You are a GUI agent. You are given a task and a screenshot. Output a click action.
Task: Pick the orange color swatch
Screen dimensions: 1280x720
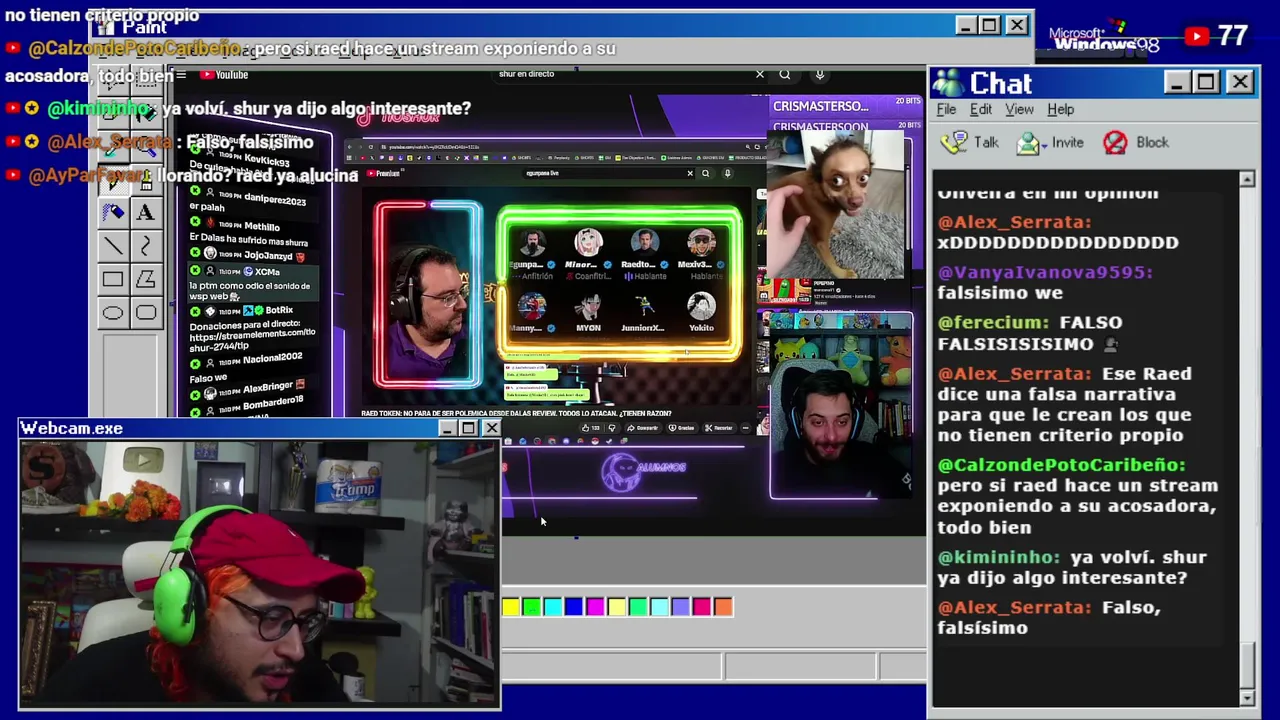pos(723,606)
